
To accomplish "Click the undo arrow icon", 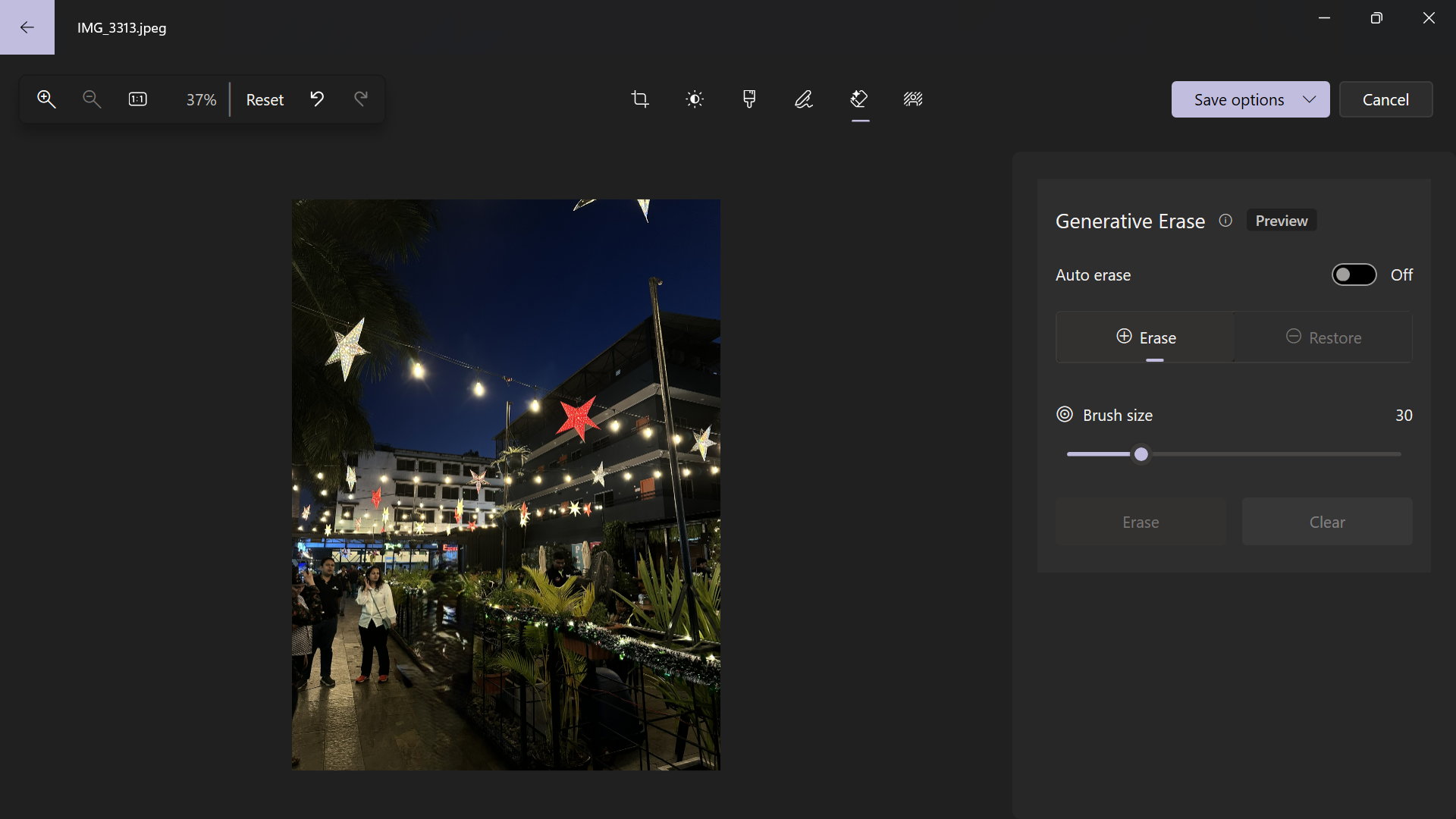I will [x=317, y=99].
